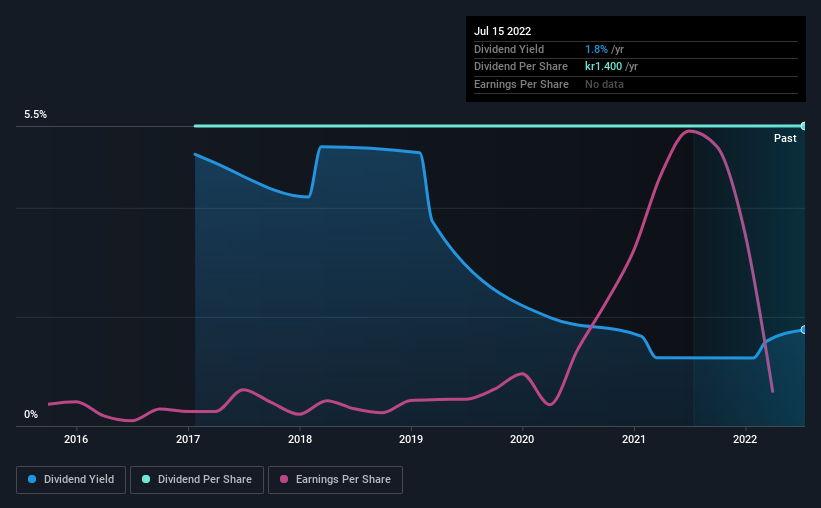821x508 pixels.
Task: Click the teal Dividend Per Share legend dot
Action: coord(146,479)
